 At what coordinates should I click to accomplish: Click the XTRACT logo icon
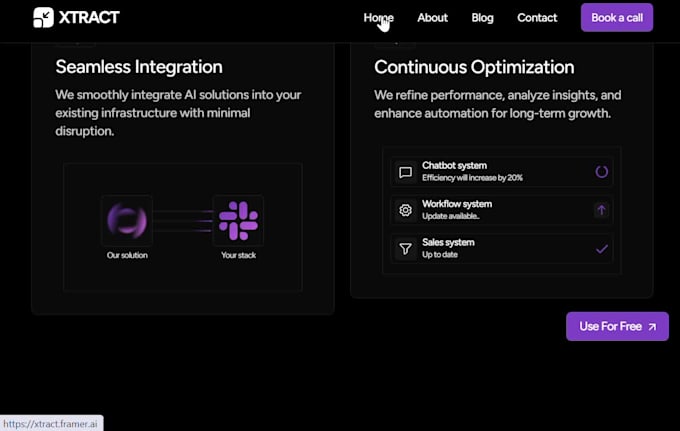[x=43, y=17]
